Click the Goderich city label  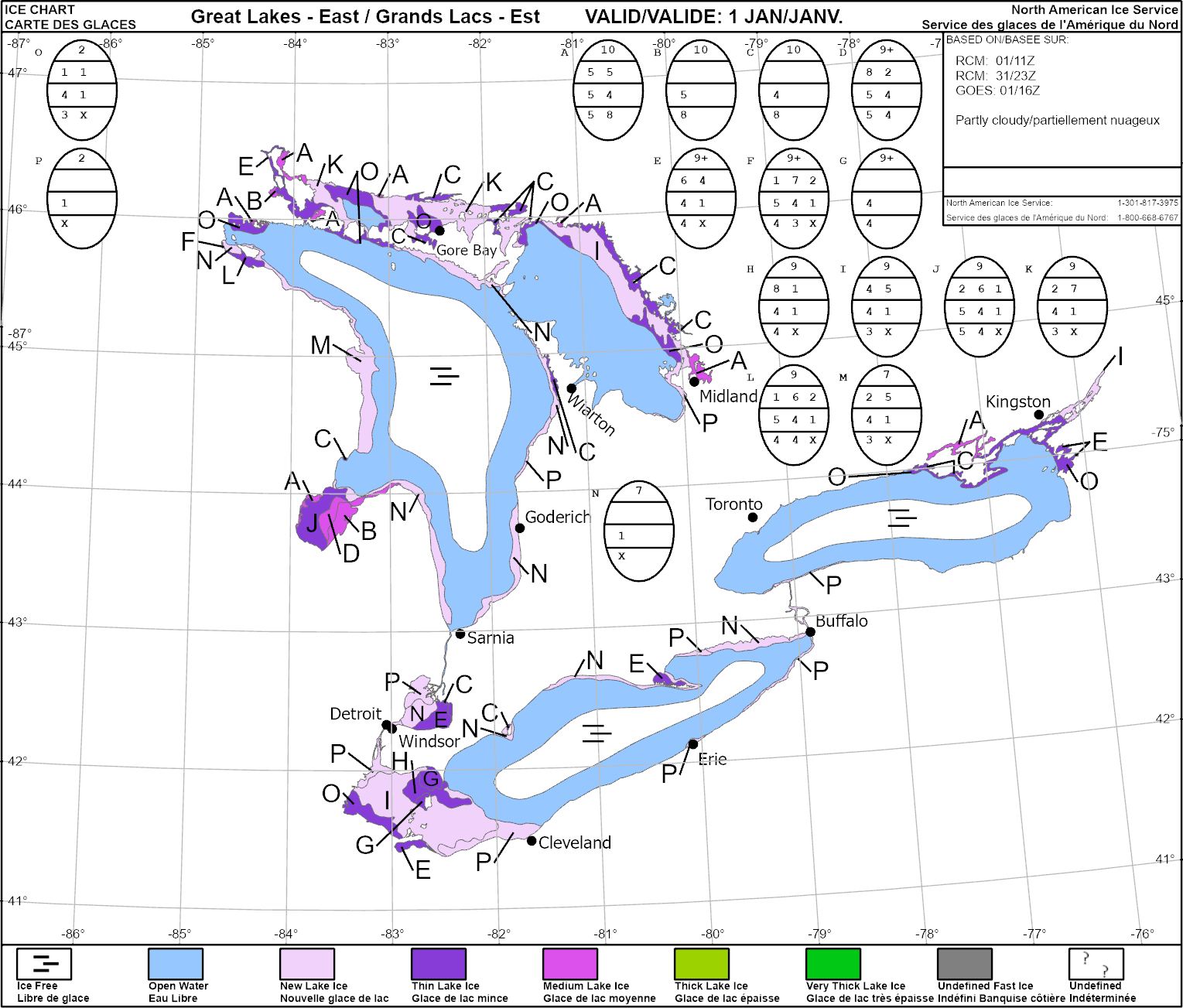pos(557,517)
